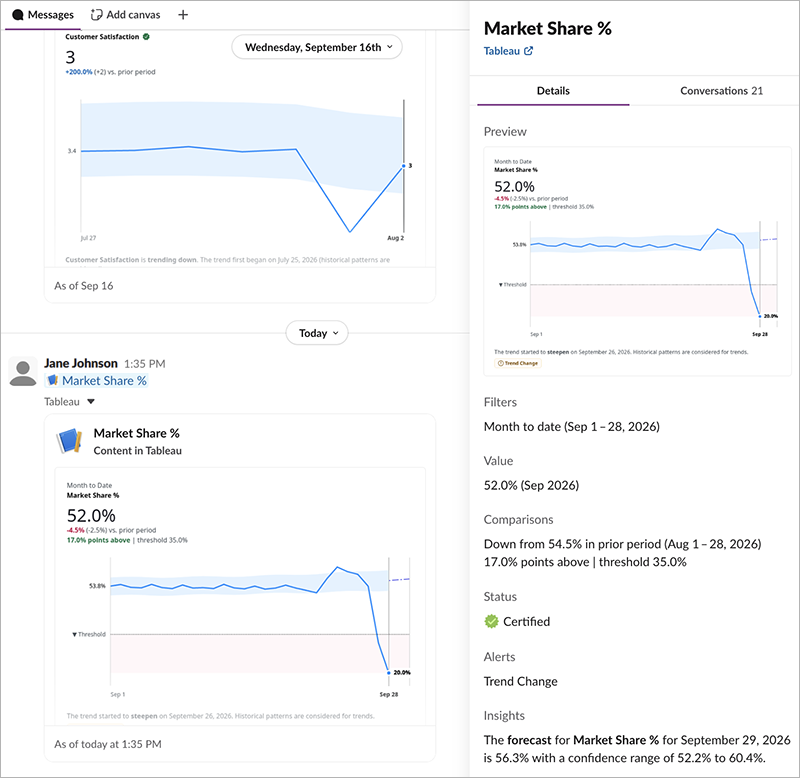Click the external link icon next to Tableau
The width and height of the screenshot is (800, 778).
(x=529, y=51)
